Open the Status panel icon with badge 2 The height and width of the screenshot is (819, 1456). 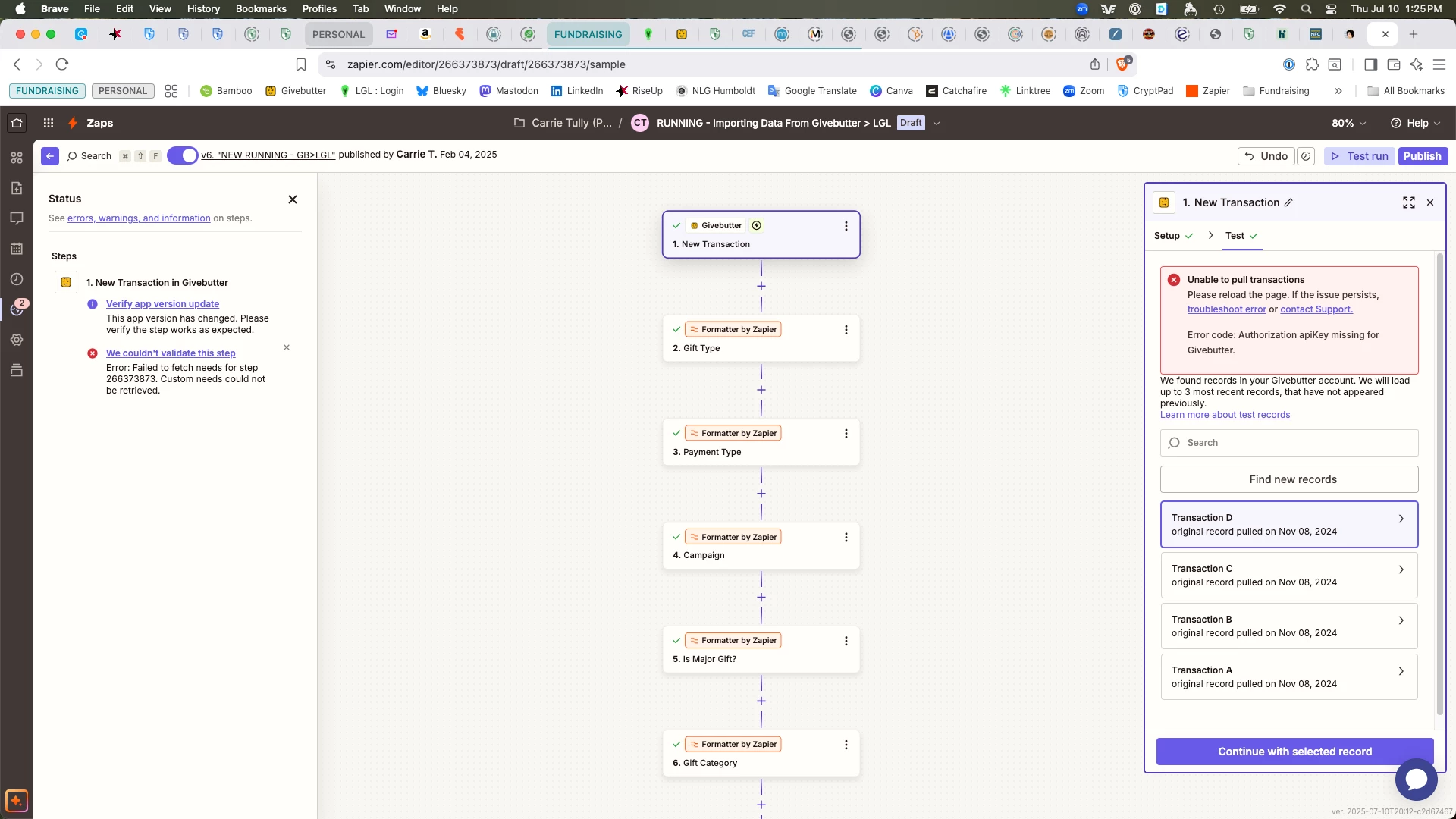click(17, 309)
